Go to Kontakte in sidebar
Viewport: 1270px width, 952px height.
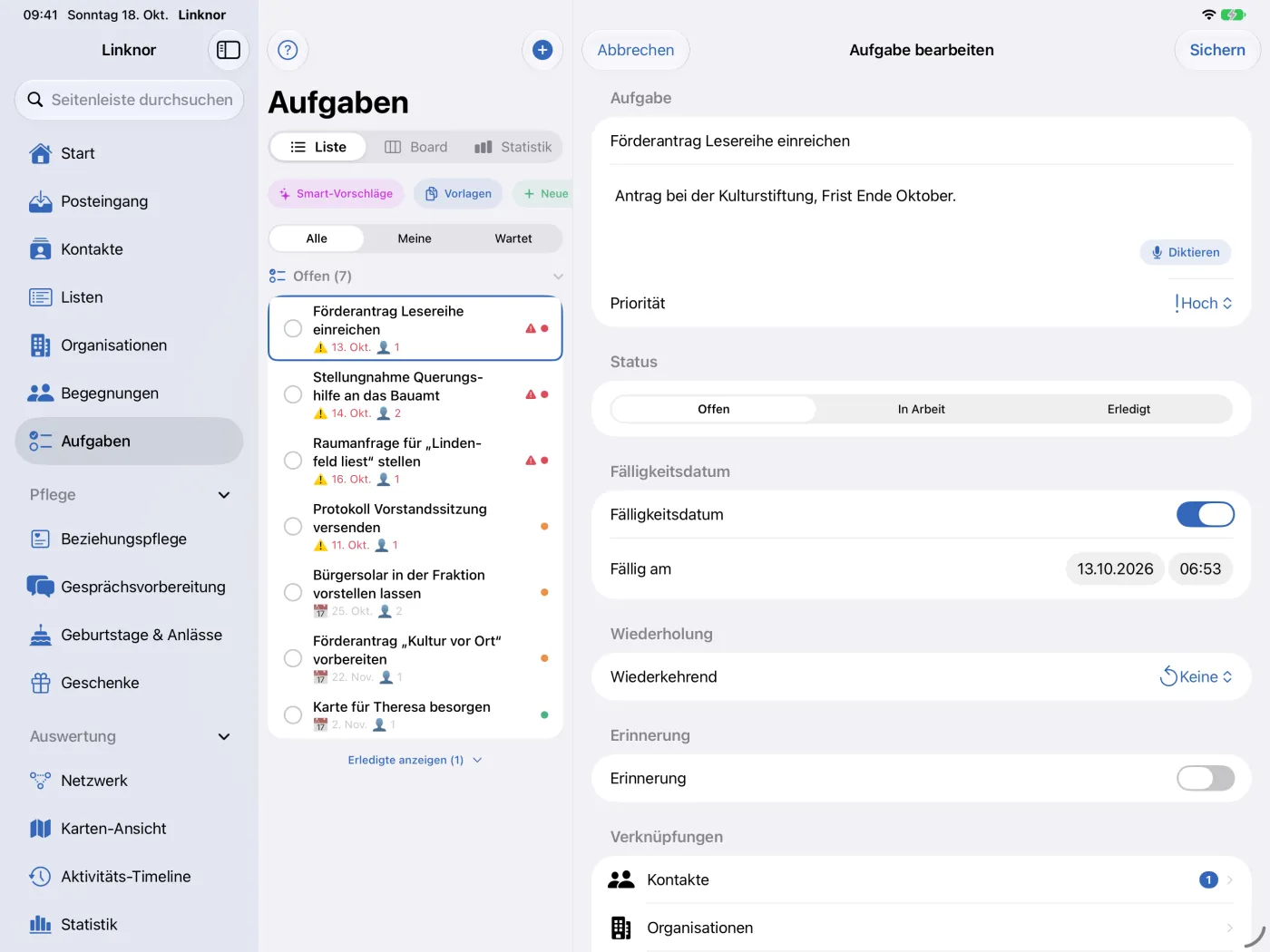(x=129, y=249)
